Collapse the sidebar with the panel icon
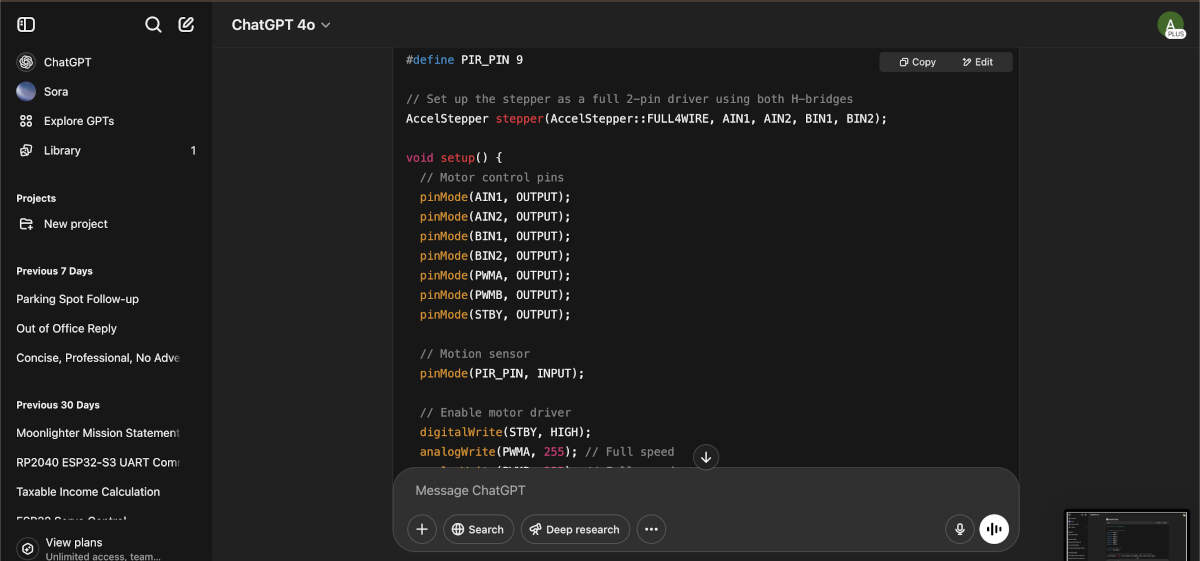Viewport: 1200px width, 561px height. (26, 24)
